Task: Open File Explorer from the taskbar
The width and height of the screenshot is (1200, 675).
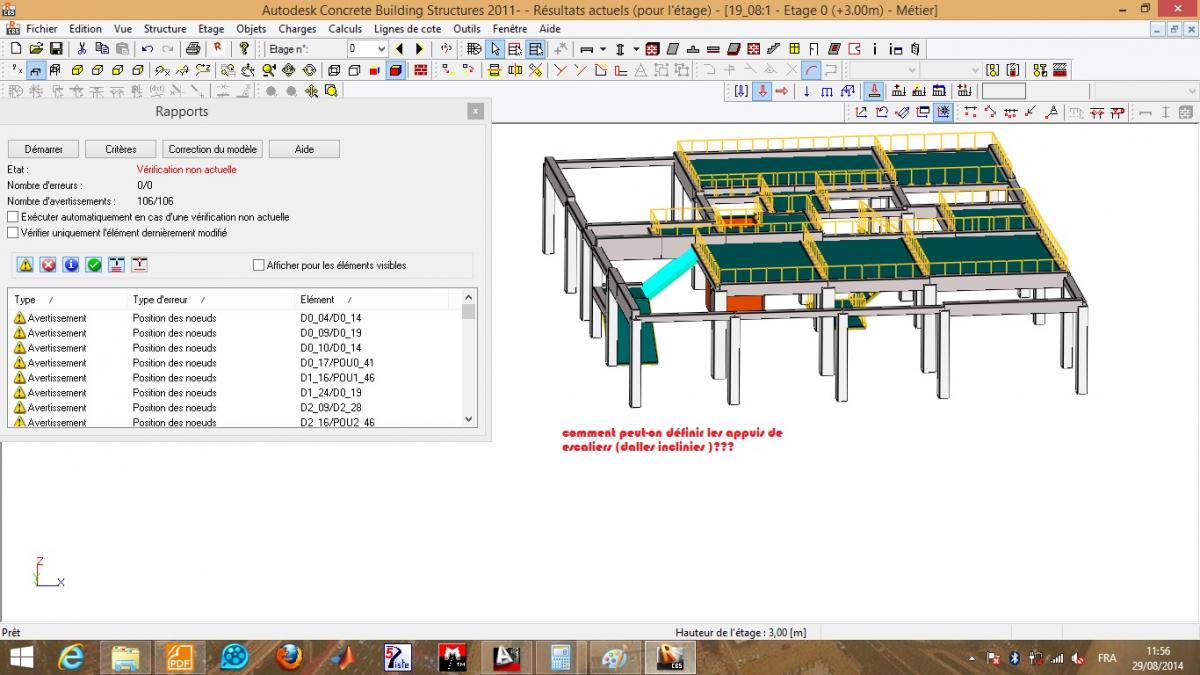Action: click(x=126, y=657)
